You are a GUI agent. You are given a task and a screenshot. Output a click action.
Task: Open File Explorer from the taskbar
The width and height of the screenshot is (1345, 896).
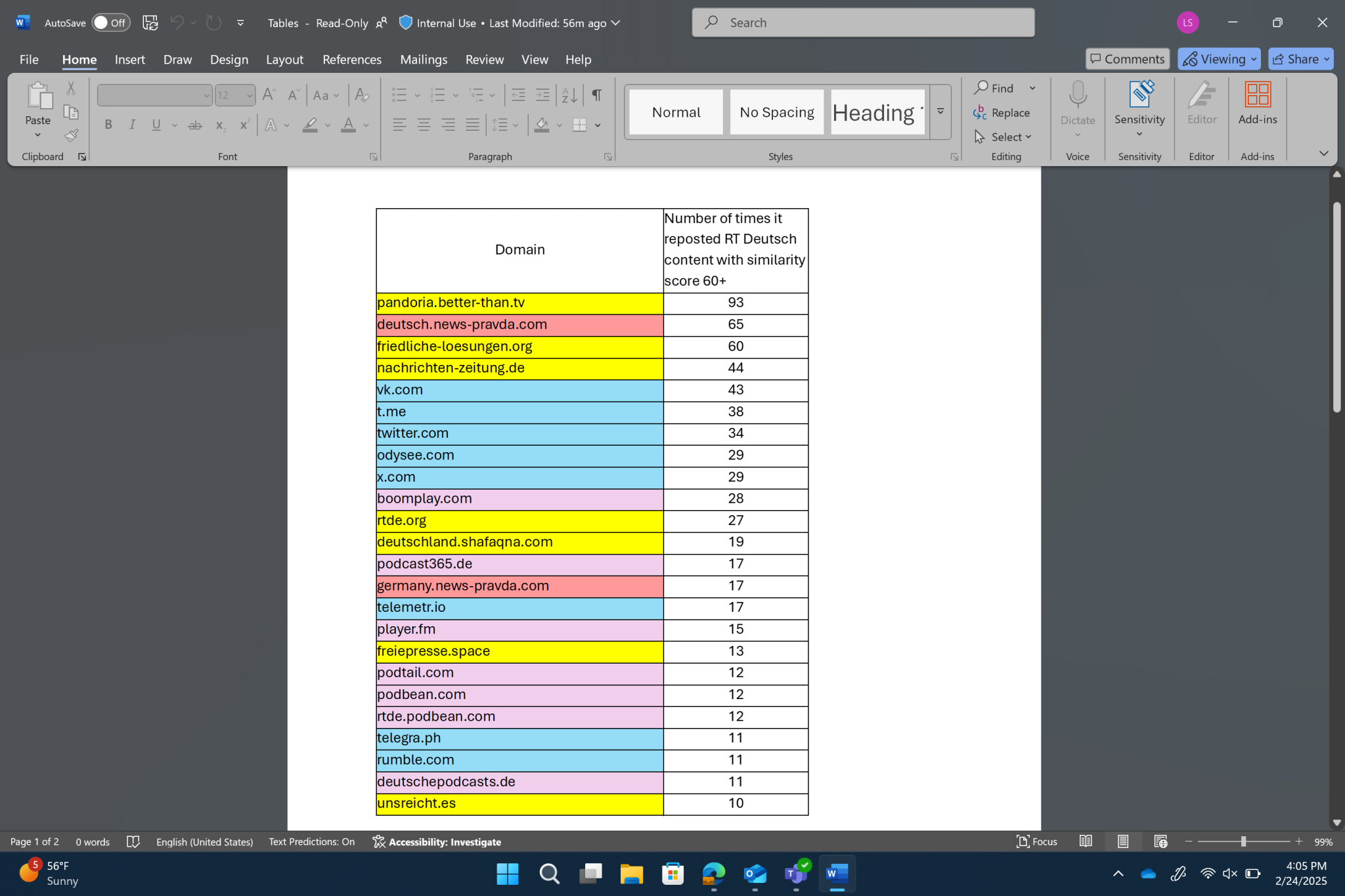click(631, 874)
